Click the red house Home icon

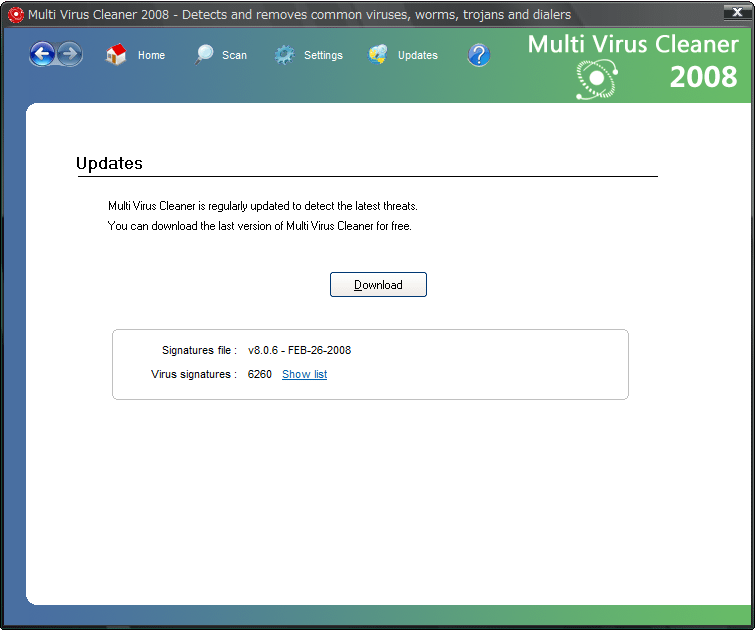point(116,54)
